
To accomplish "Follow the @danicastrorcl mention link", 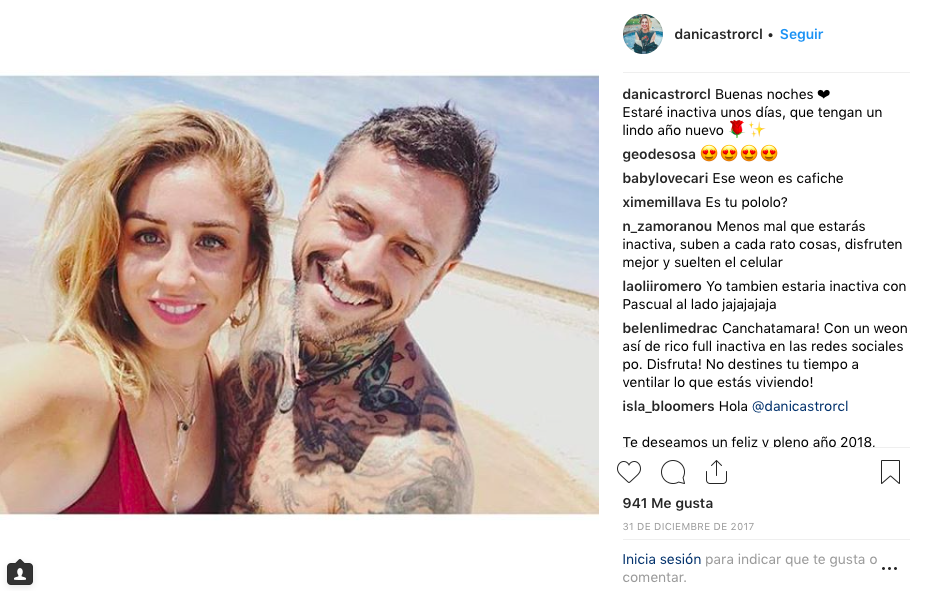I will pyautogui.click(x=800, y=407).
